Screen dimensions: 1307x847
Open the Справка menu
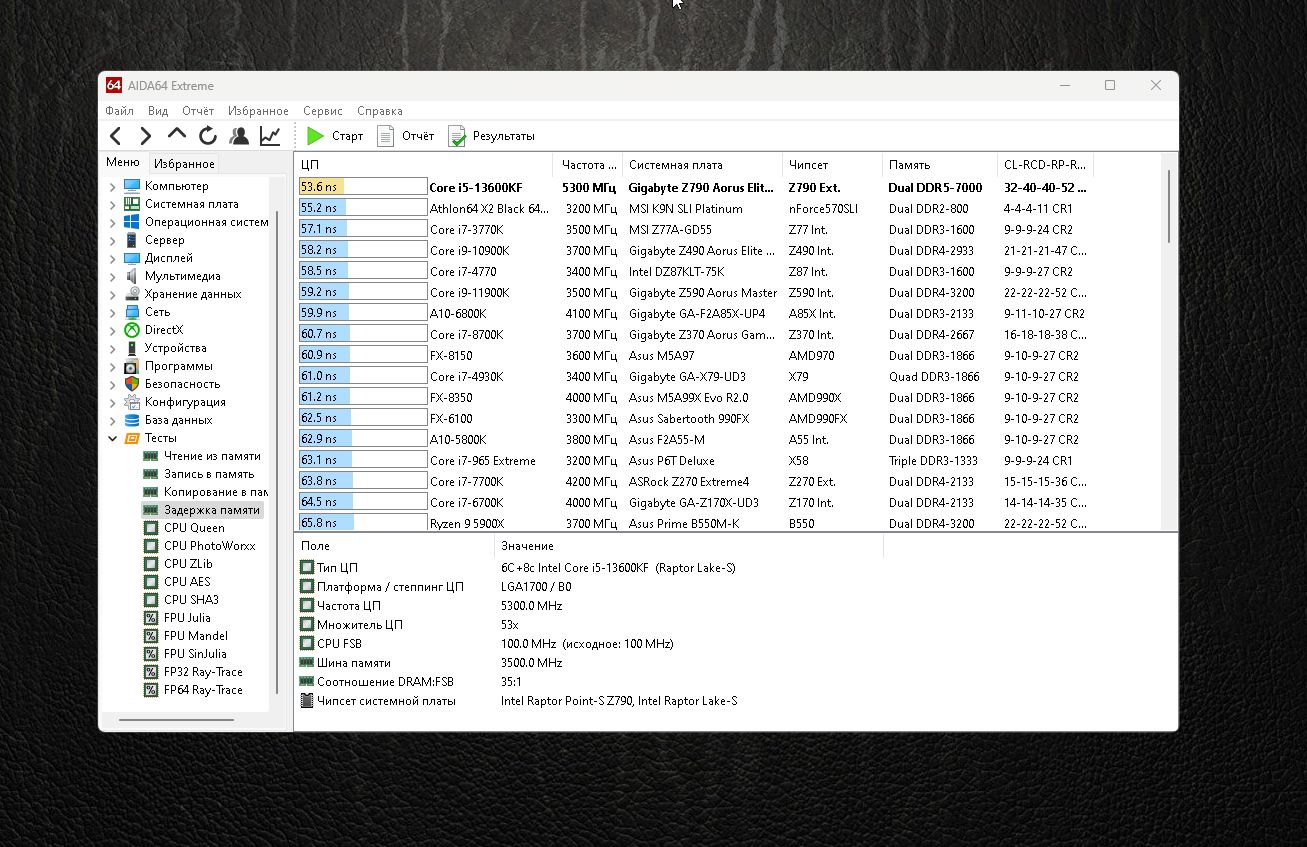coord(380,111)
